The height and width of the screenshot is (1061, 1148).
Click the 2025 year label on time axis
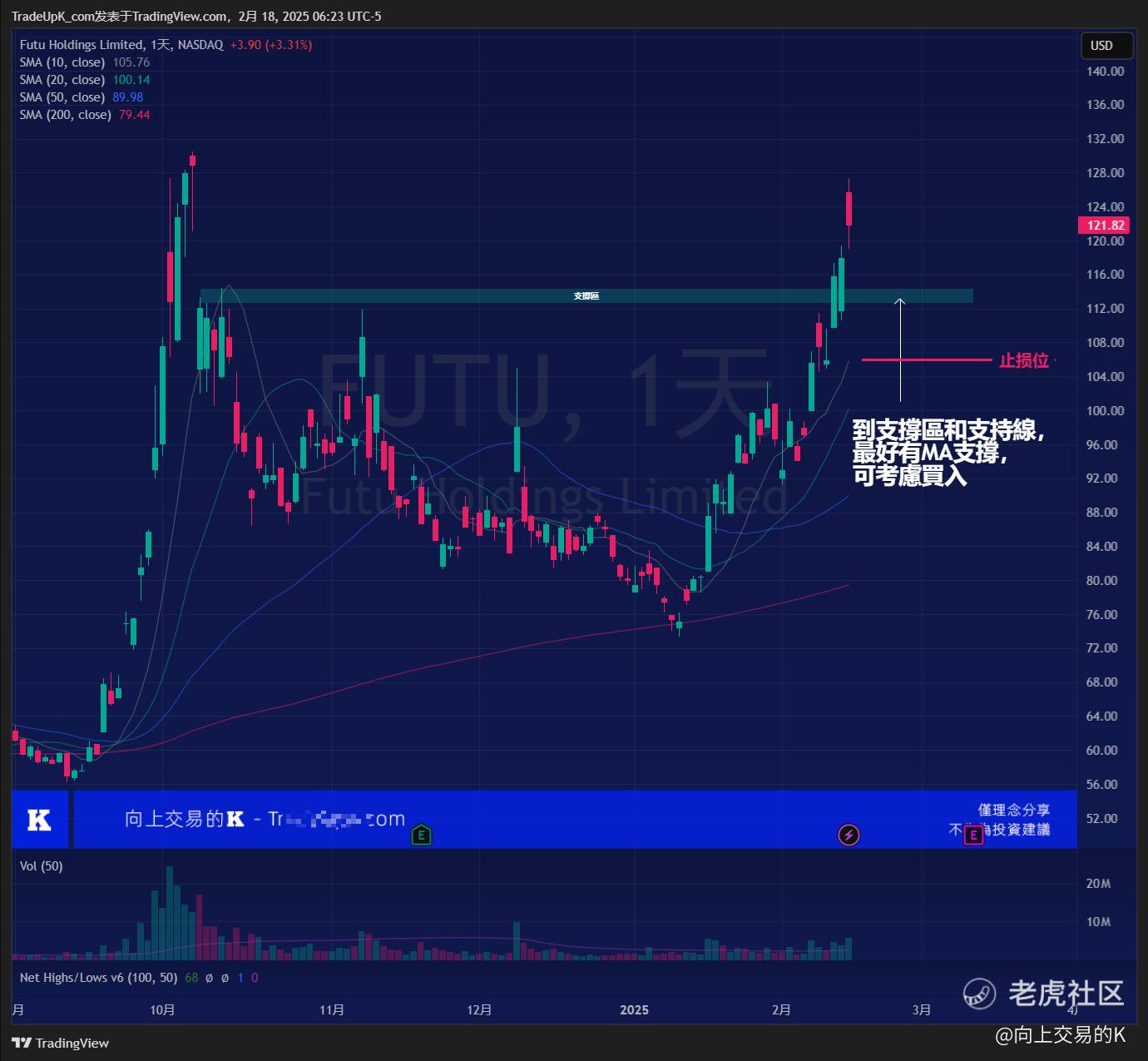point(634,1009)
